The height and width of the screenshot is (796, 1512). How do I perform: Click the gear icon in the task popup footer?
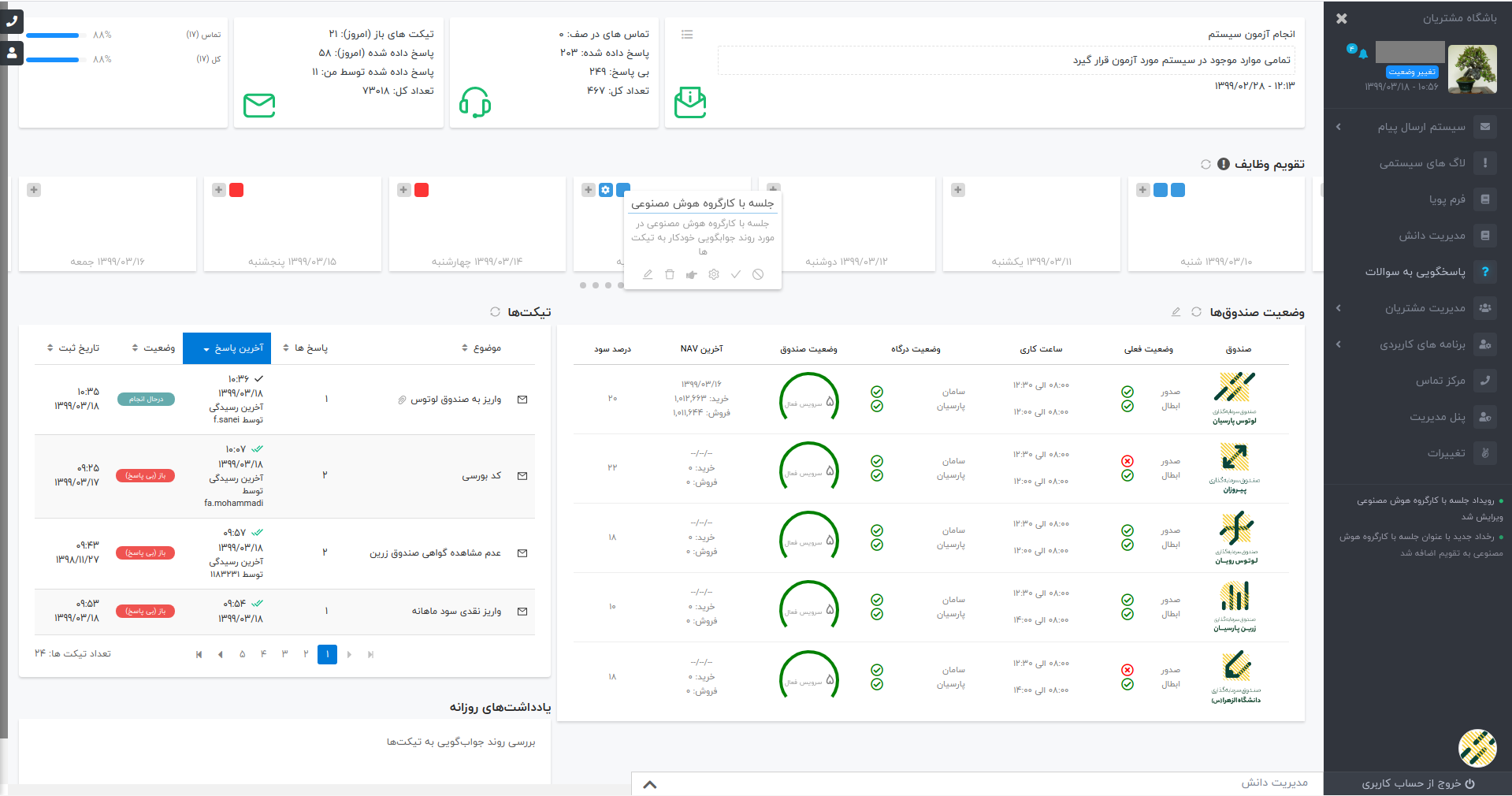click(714, 274)
